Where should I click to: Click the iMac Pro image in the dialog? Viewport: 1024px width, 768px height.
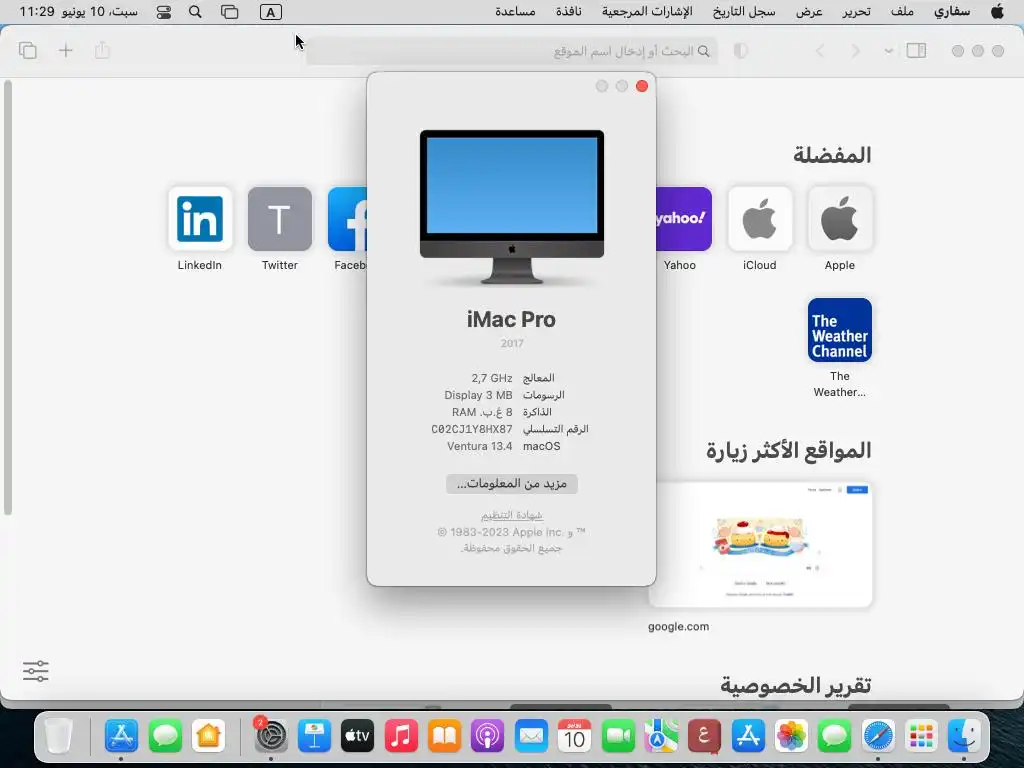click(512, 207)
